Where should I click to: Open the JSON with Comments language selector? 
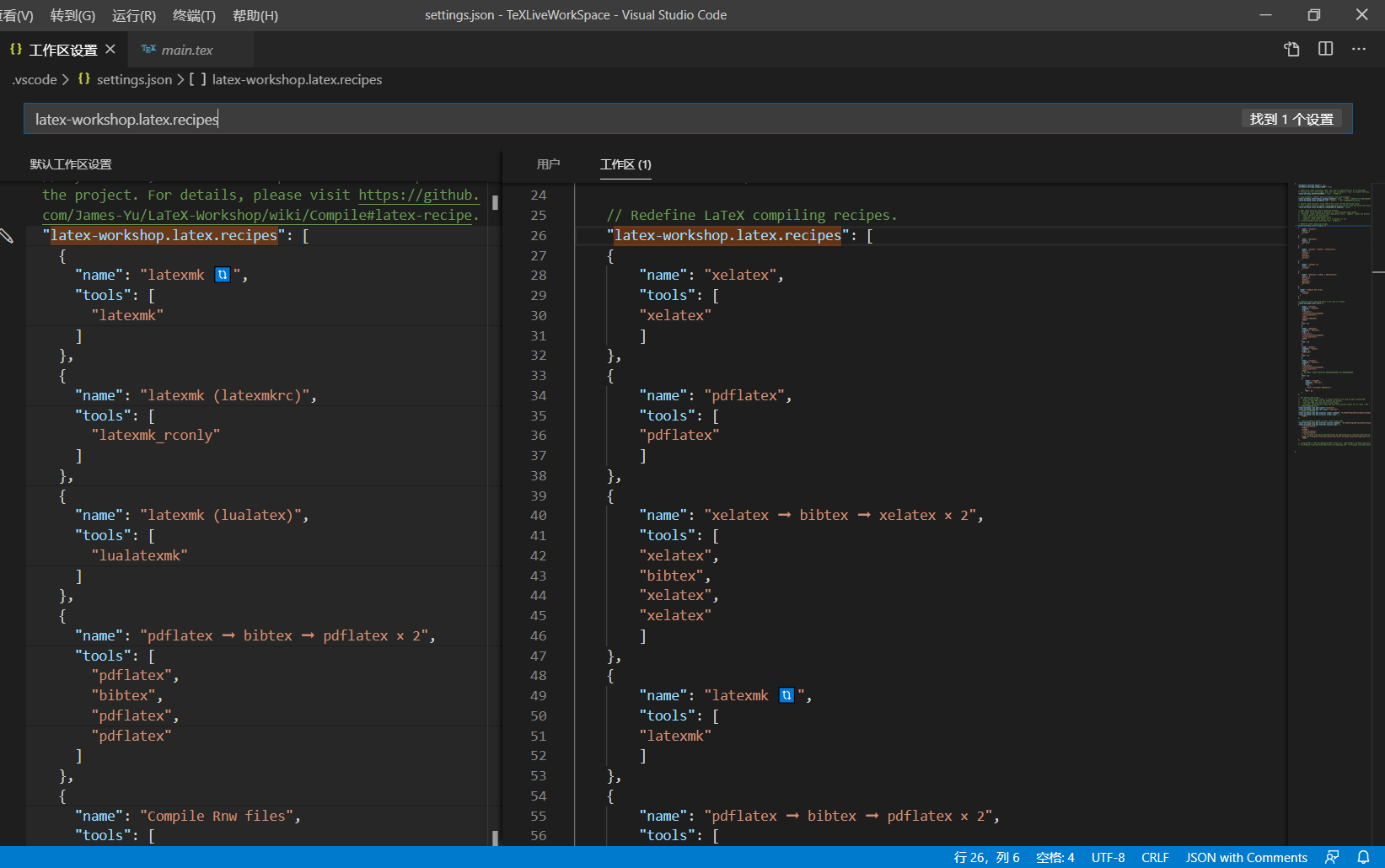1247,857
